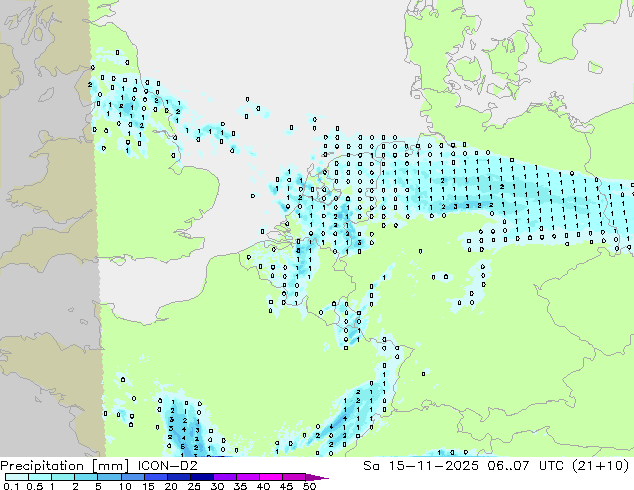Click the '45' legend value
Screen dimensions: 634x490
tap(286, 486)
